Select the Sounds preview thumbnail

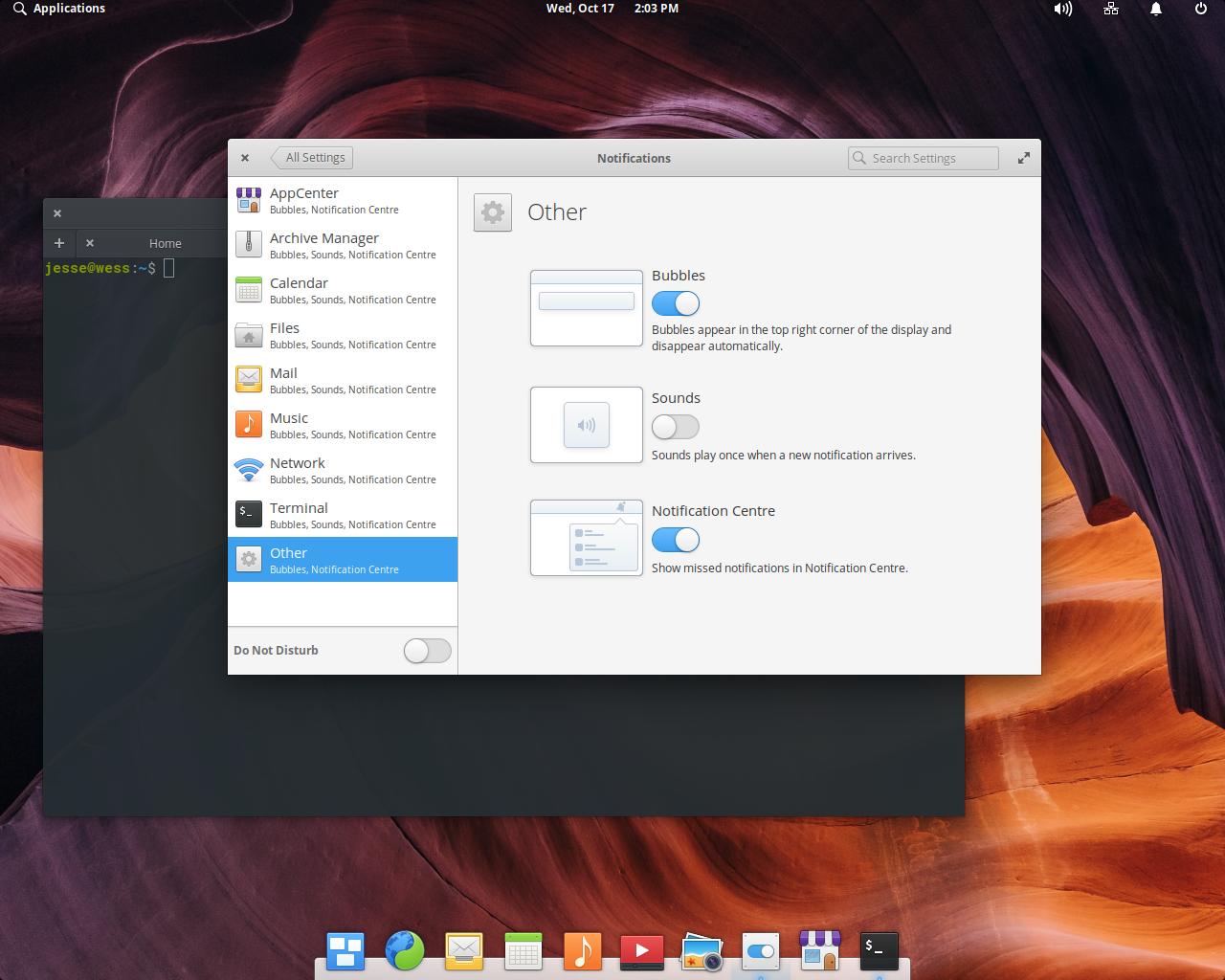(x=587, y=425)
